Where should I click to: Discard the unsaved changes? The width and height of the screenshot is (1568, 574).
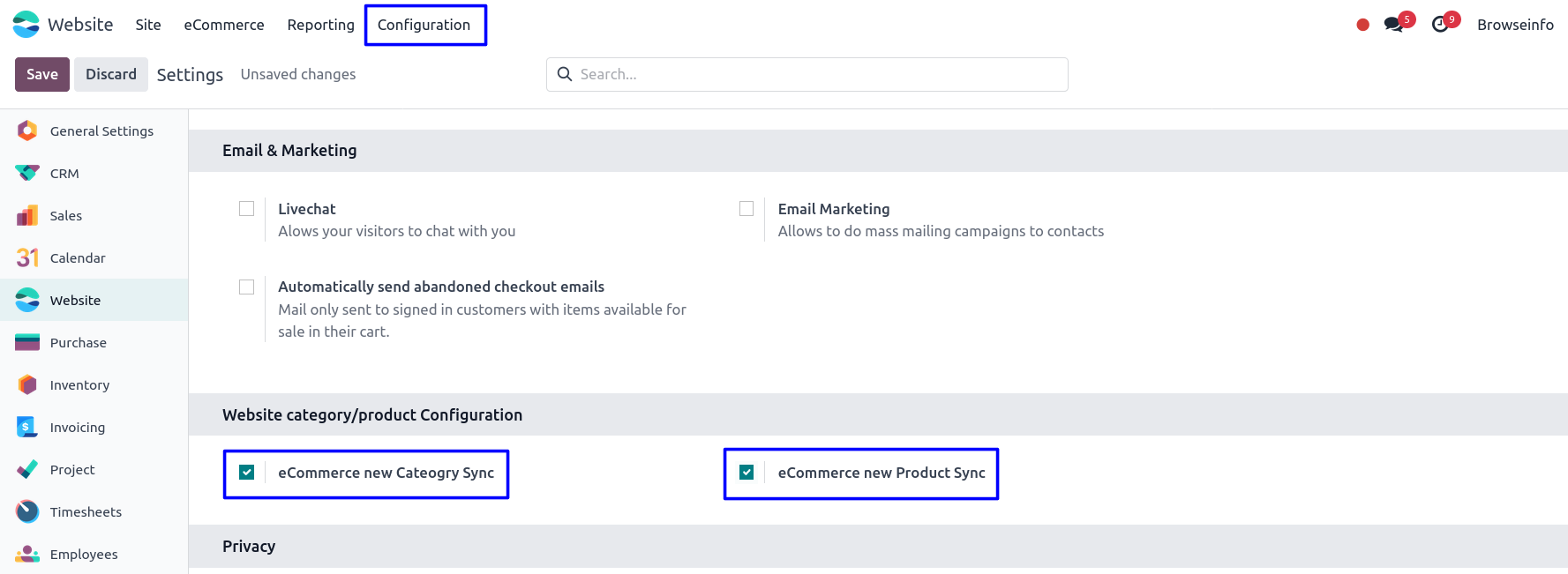click(111, 75)
